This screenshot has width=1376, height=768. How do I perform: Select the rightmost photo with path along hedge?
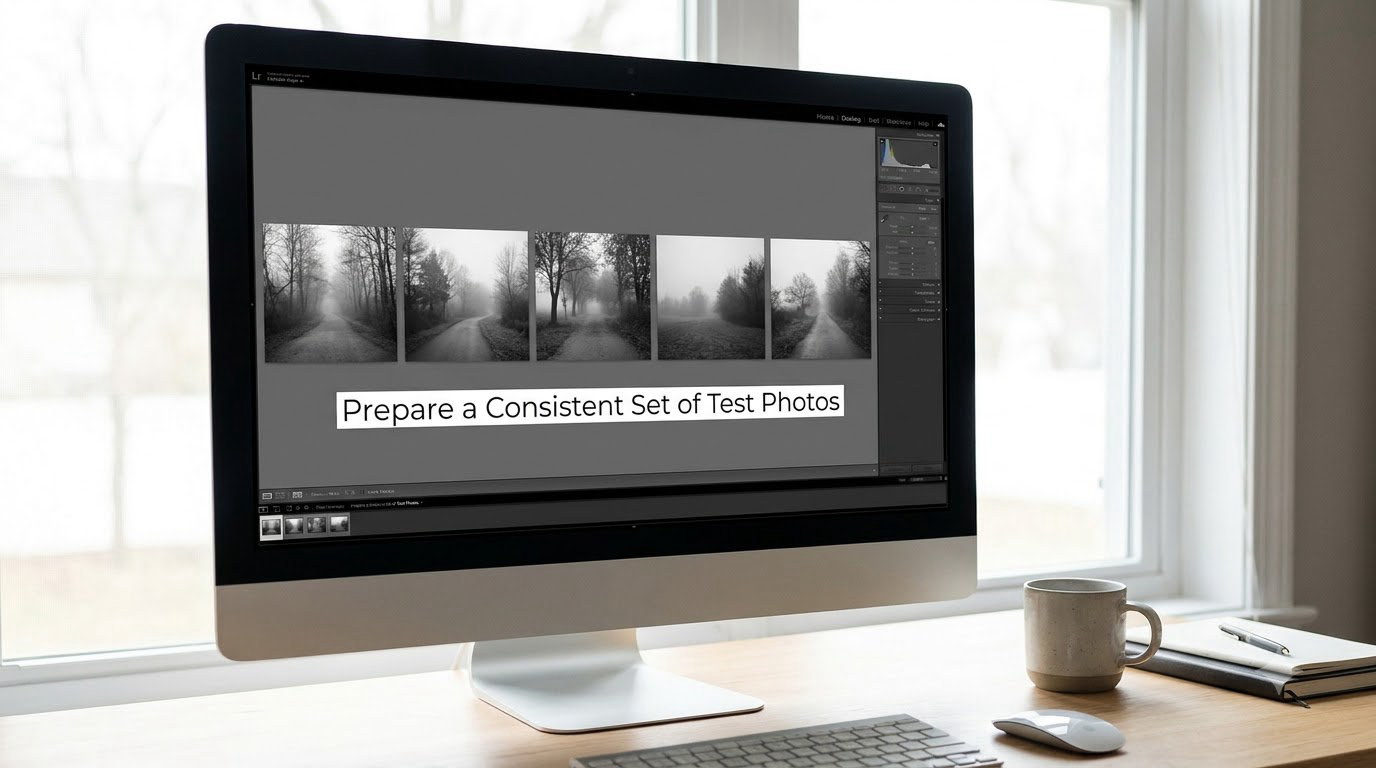(x=821, y=298)
